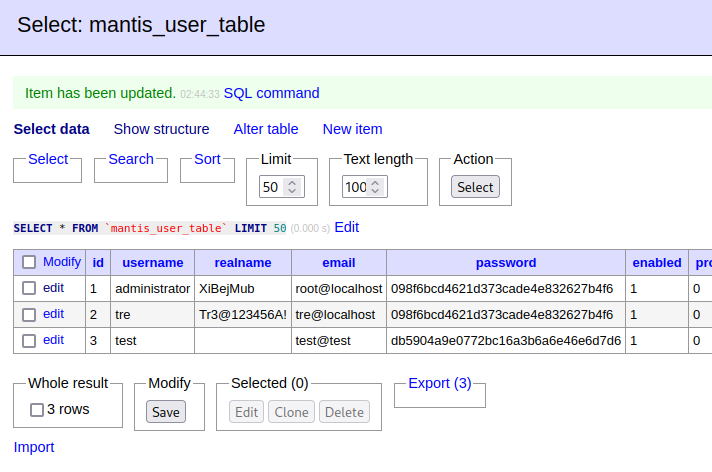Click edit link for tre row
Image resolution: width=712 pixels, height=472 pixels.
[53, 314]
